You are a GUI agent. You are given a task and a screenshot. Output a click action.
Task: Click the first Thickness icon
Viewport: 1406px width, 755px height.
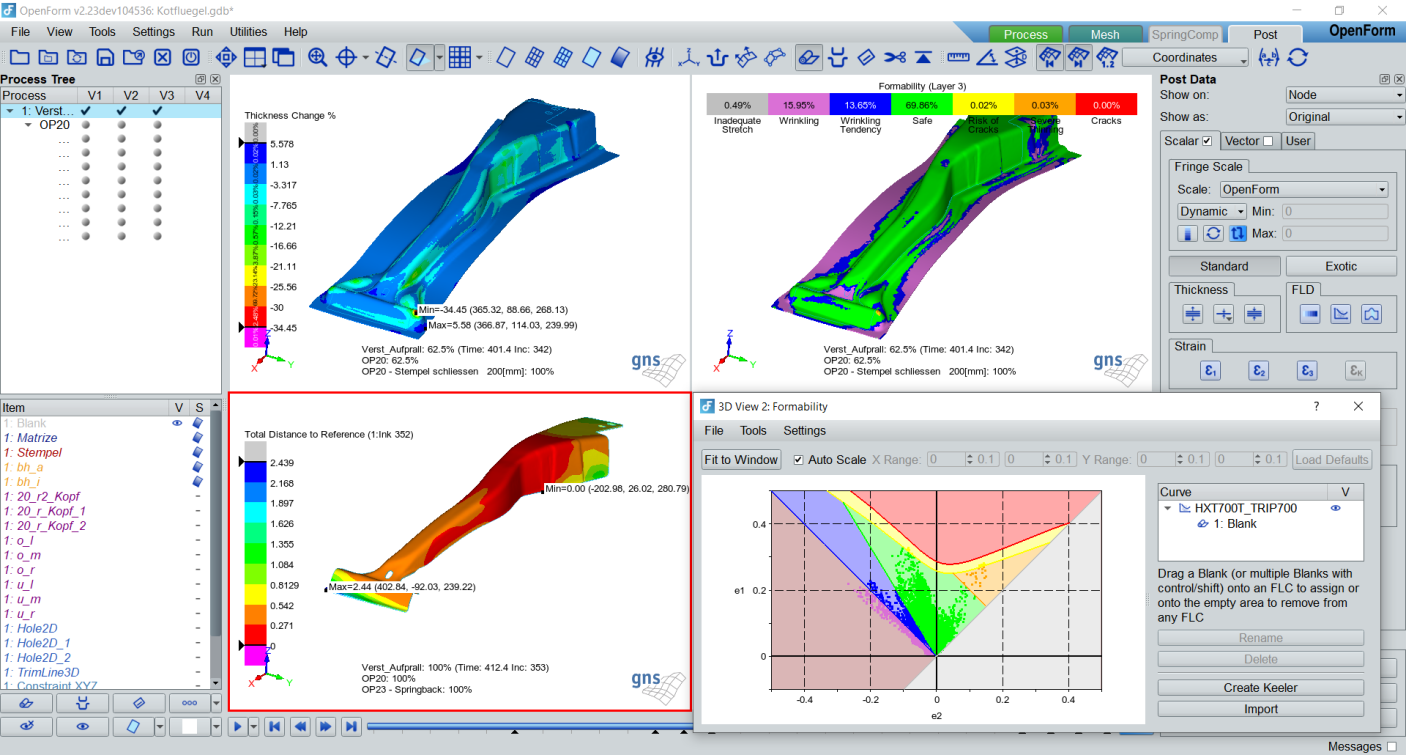[1193, 314]
